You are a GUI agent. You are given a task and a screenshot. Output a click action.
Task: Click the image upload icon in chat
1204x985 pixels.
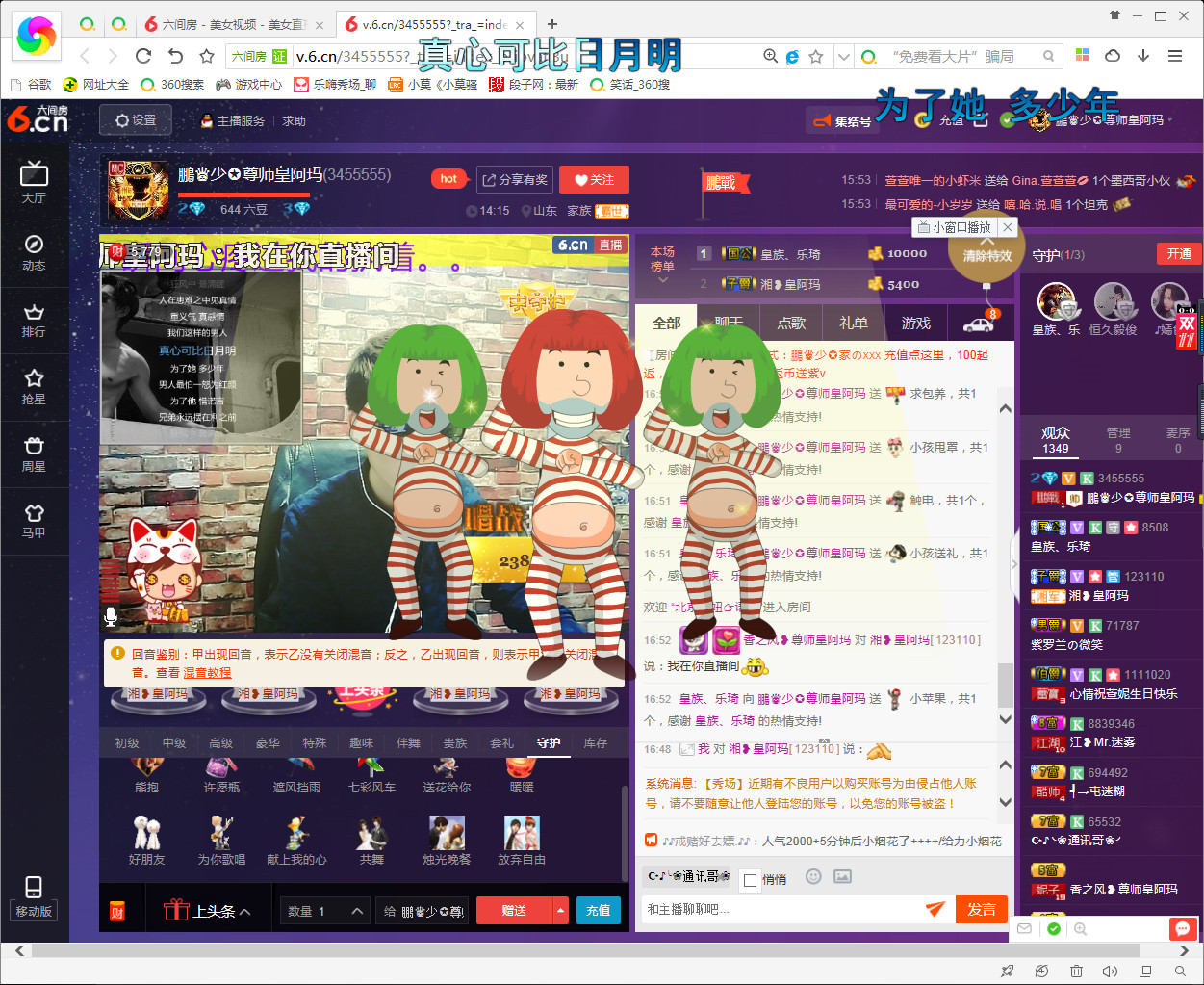point(842,876)
